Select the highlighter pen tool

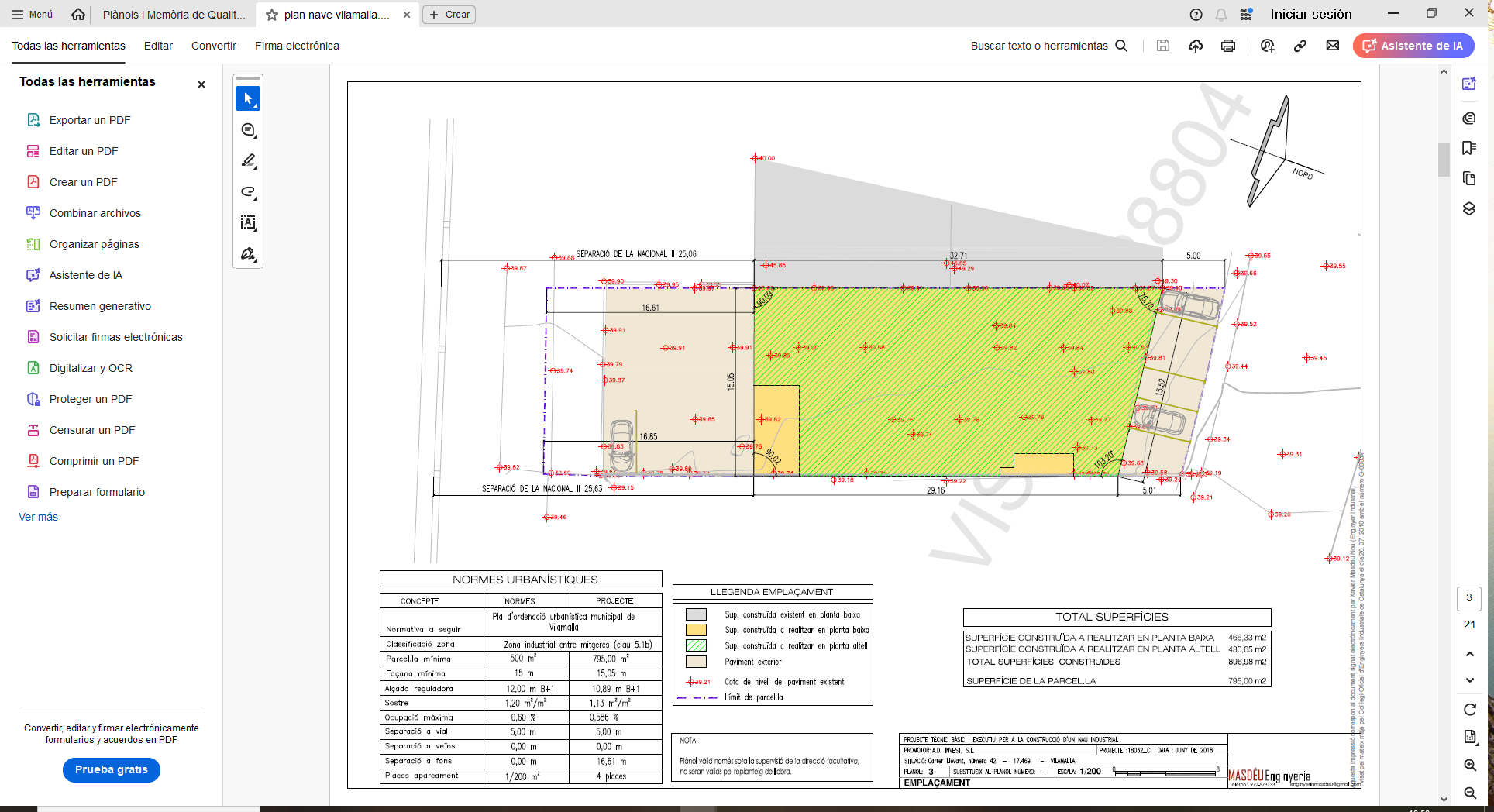248,161
